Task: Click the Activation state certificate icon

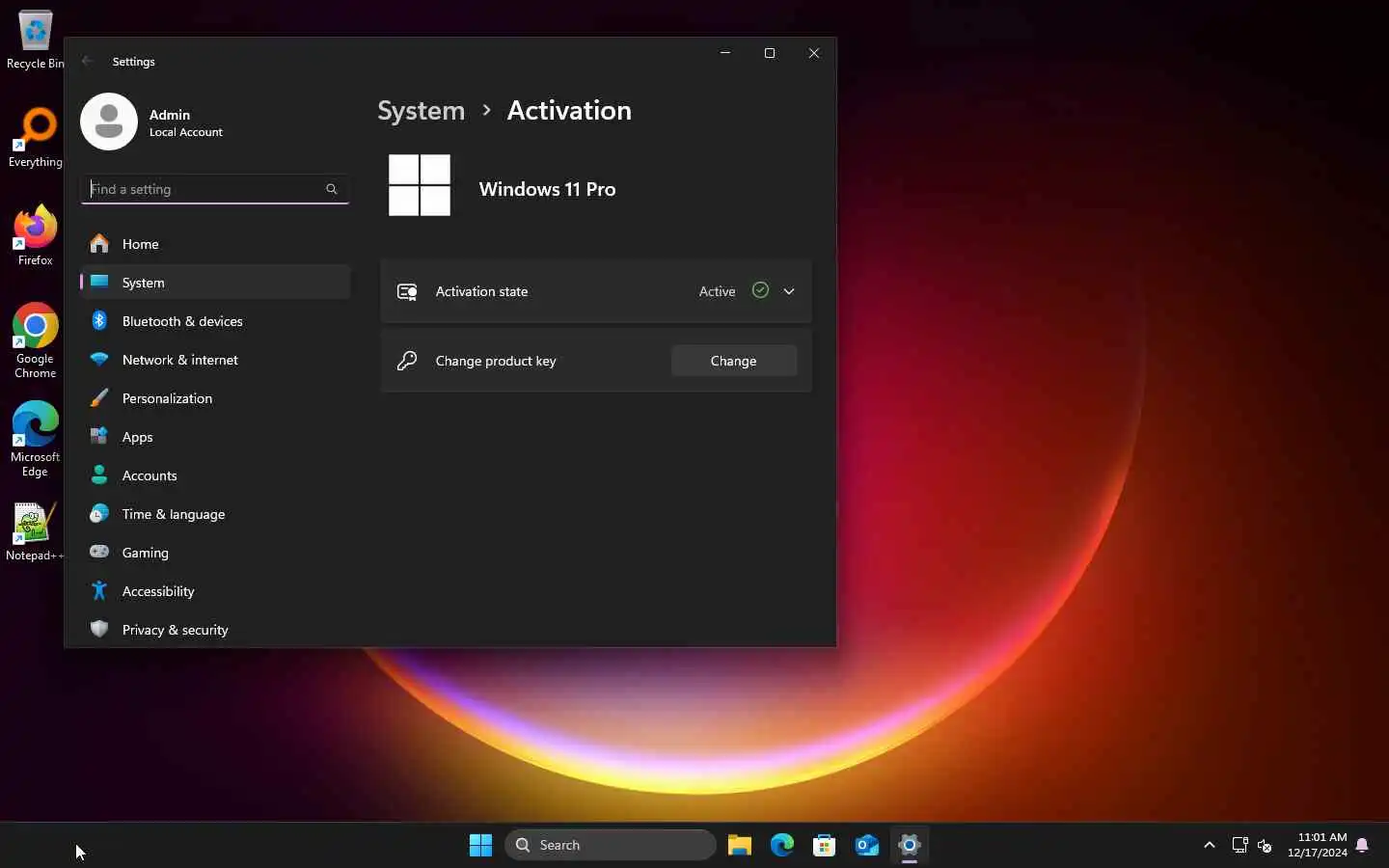Action: [407, 291]
